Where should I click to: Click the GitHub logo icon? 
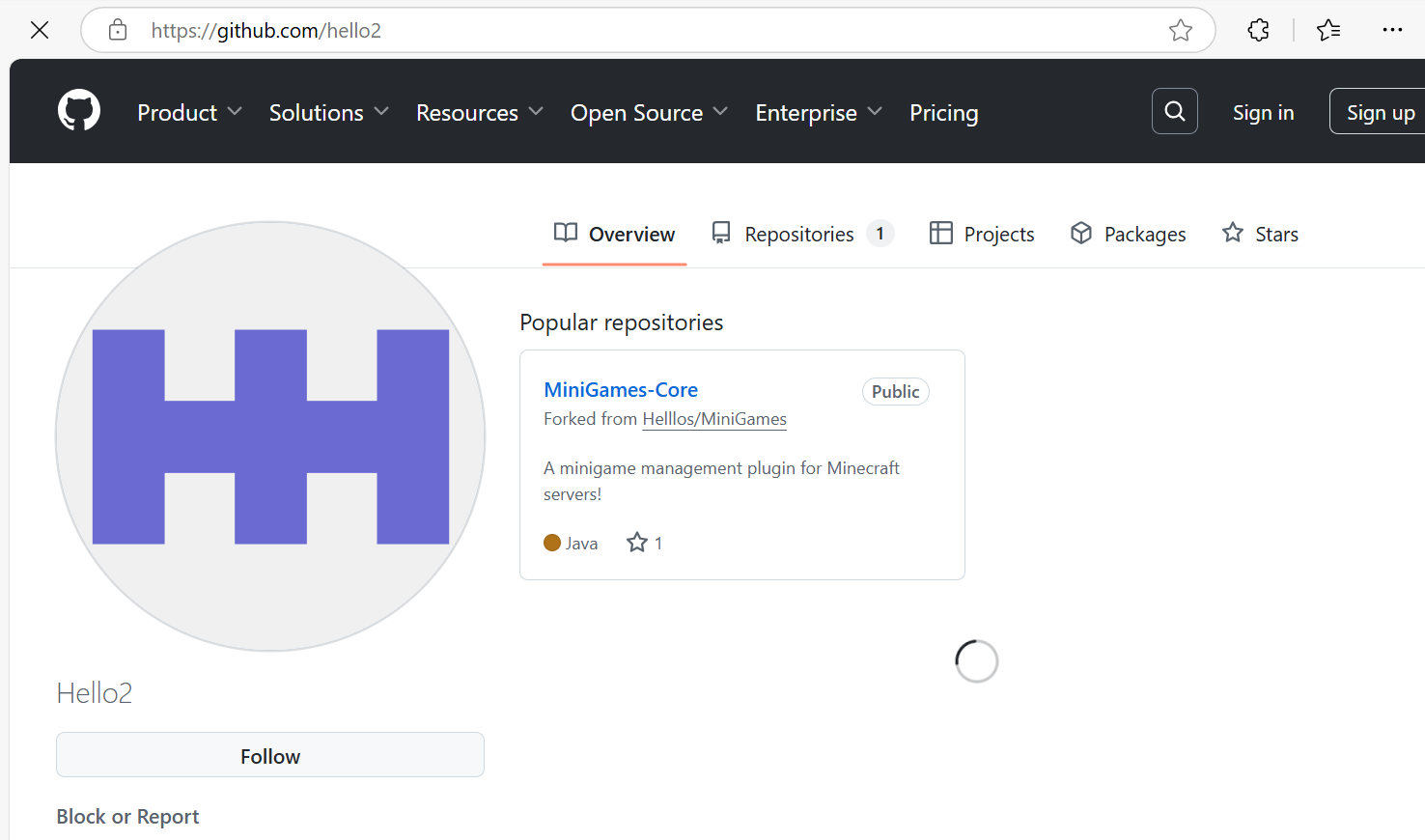click(x=79, y=111)
